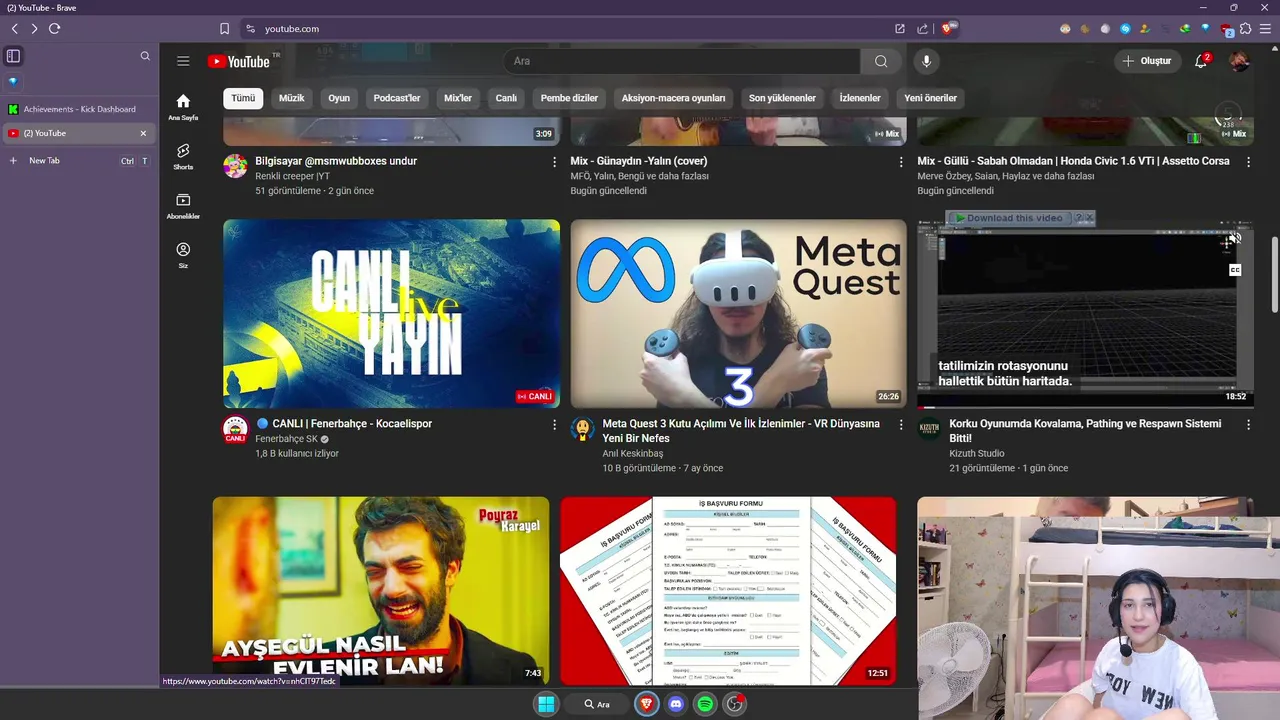Start voice search with microphone icon
1280x720 pixels.
click(926, 61)
